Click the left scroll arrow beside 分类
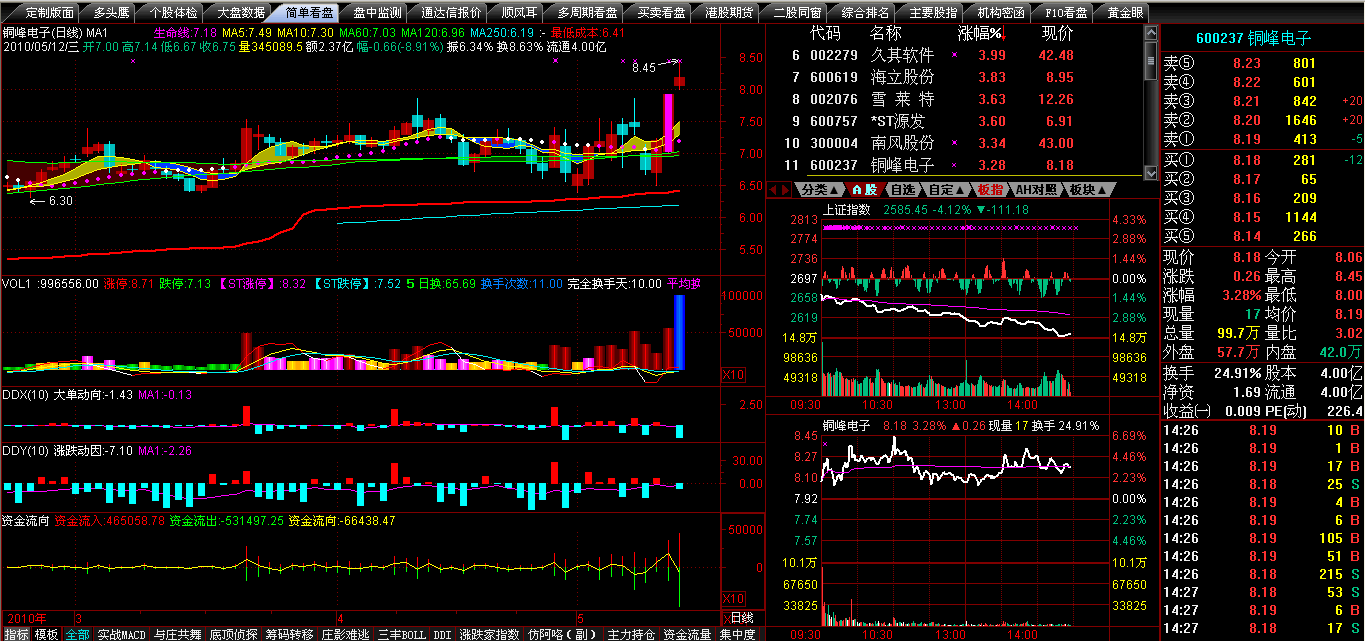Screen dimensions: 1365x641 coord(773,189)
